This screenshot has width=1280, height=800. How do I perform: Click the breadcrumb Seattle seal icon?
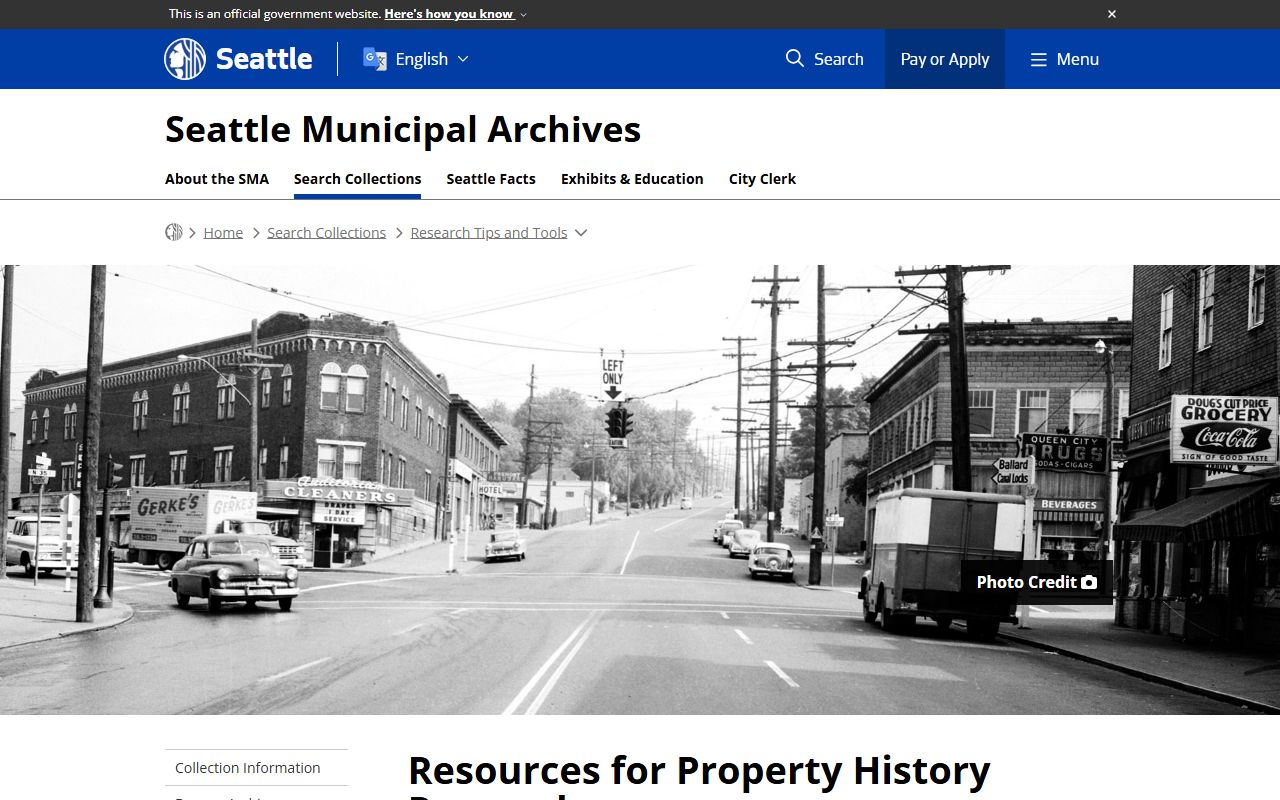pos(174,232)
